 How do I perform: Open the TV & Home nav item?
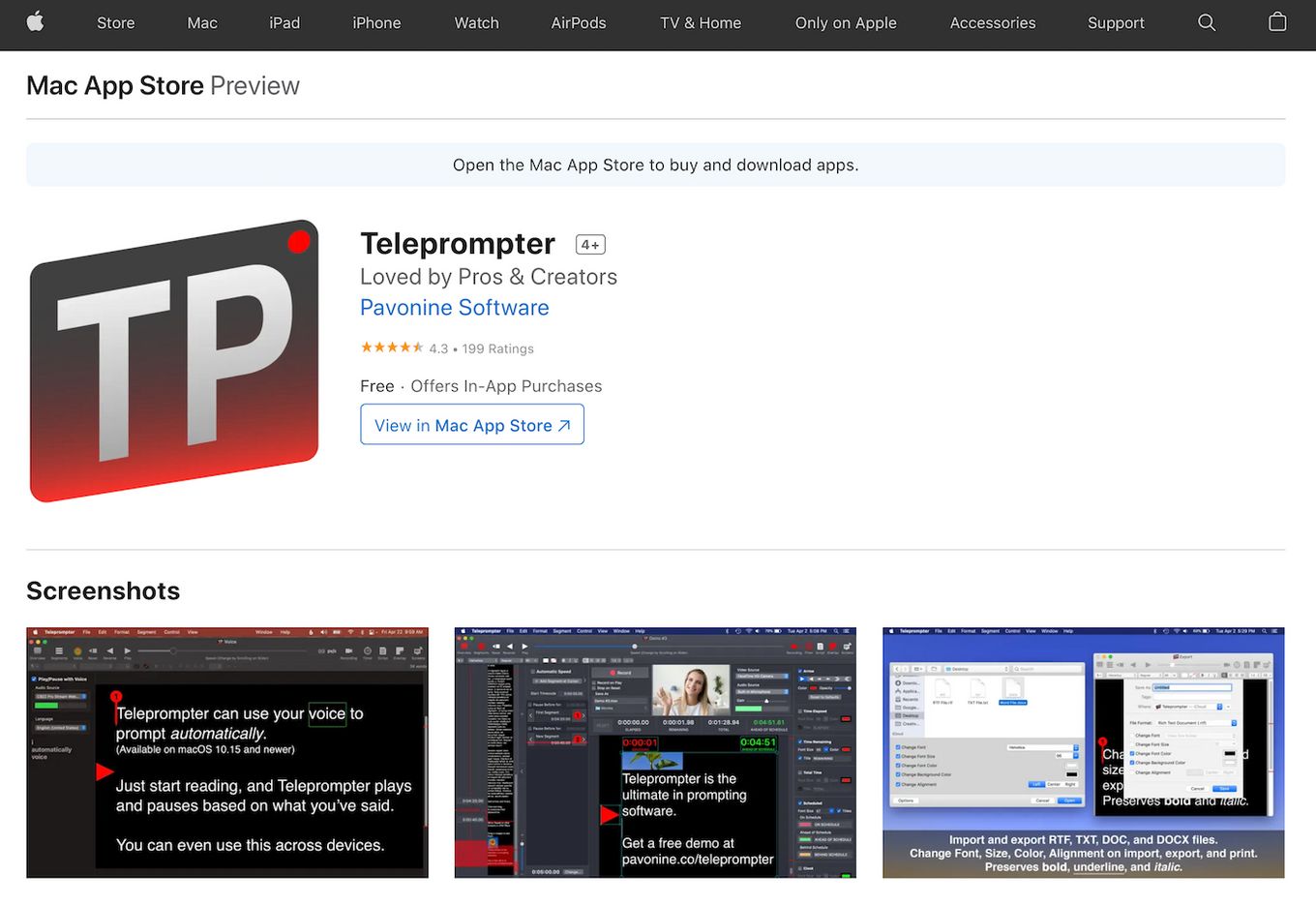(x=701, y=23)
